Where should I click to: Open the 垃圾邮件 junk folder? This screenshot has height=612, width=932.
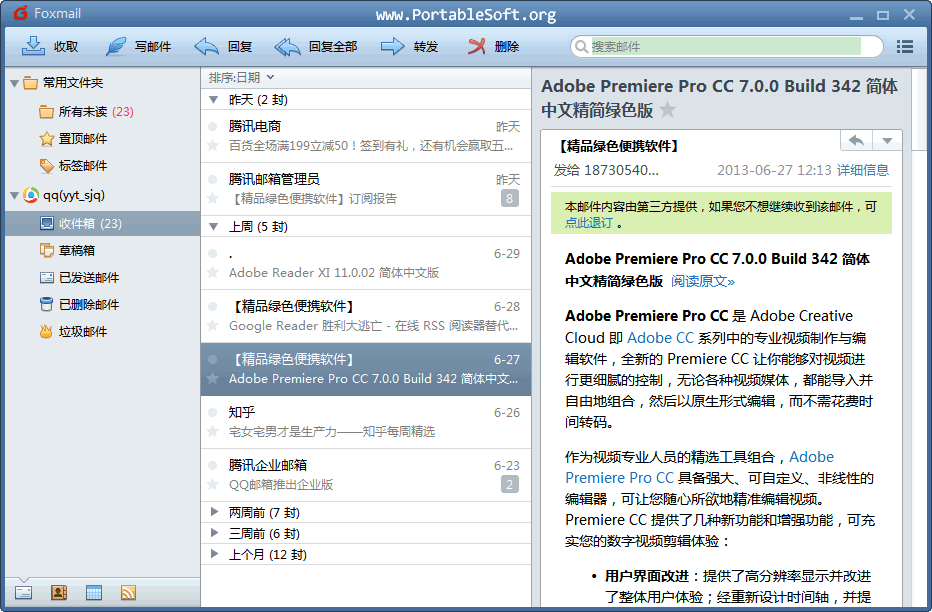point(82,331)
